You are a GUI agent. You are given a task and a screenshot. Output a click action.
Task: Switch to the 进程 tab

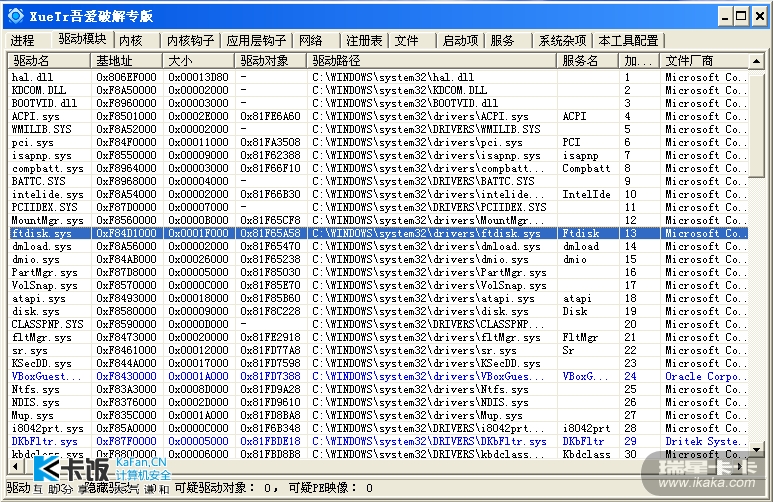[23, 40]
